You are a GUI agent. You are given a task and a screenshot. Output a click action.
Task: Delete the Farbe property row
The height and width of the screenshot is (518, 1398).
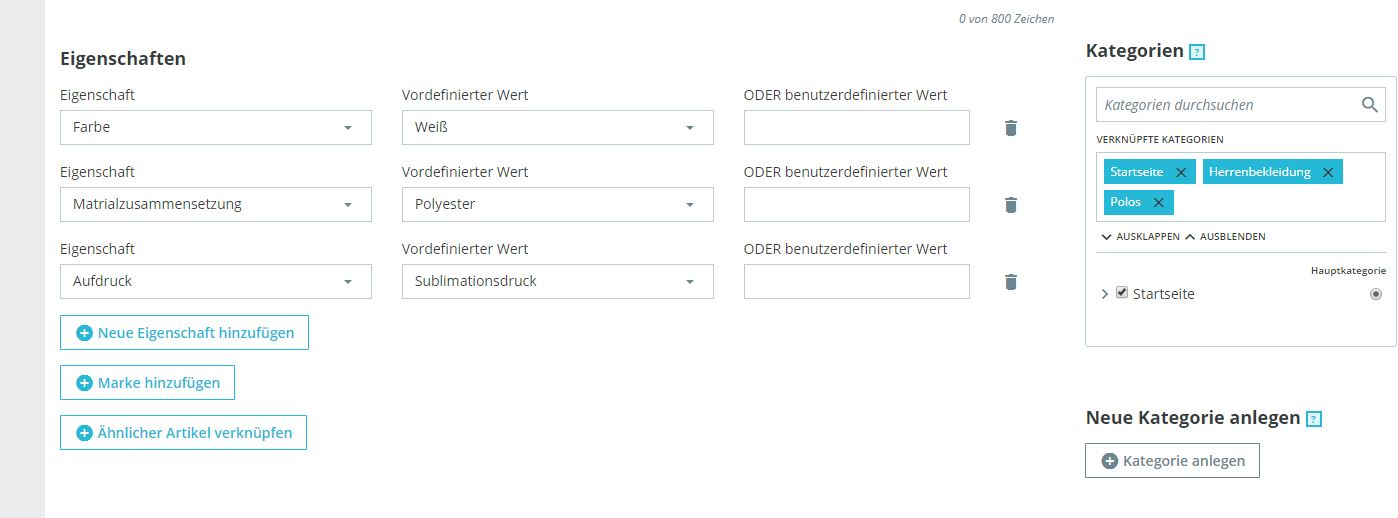tap(1011, 128)
